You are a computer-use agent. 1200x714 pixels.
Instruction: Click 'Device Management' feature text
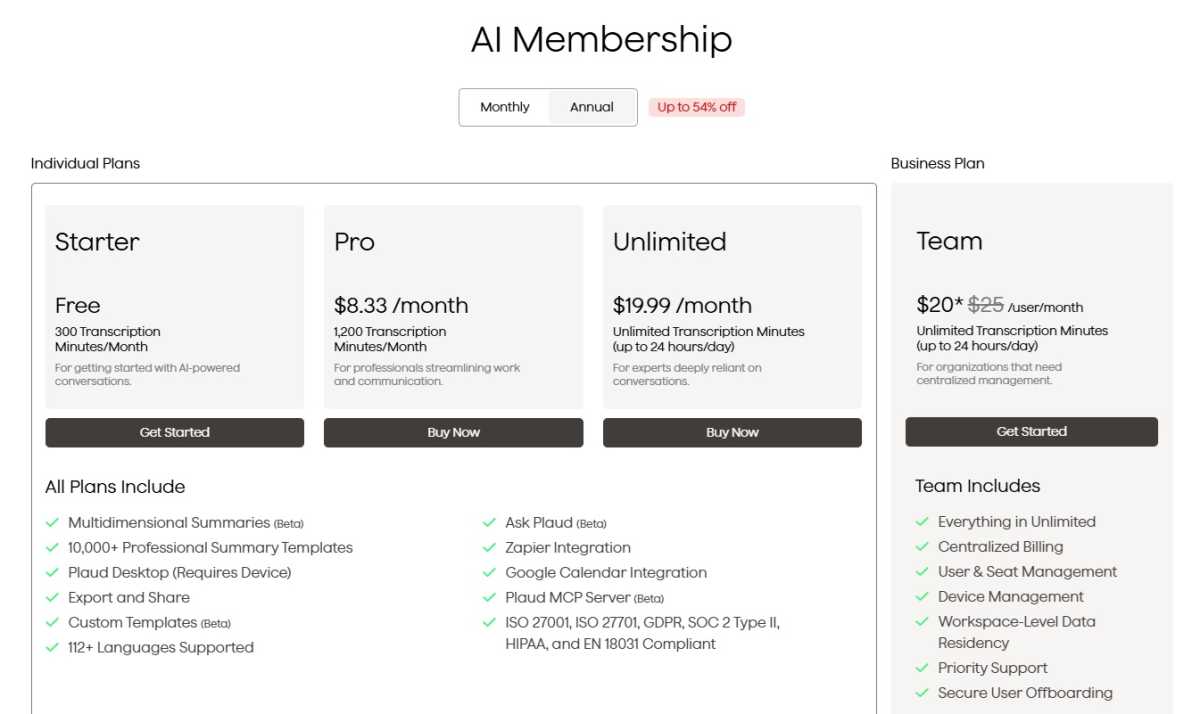pos(1011,596)
